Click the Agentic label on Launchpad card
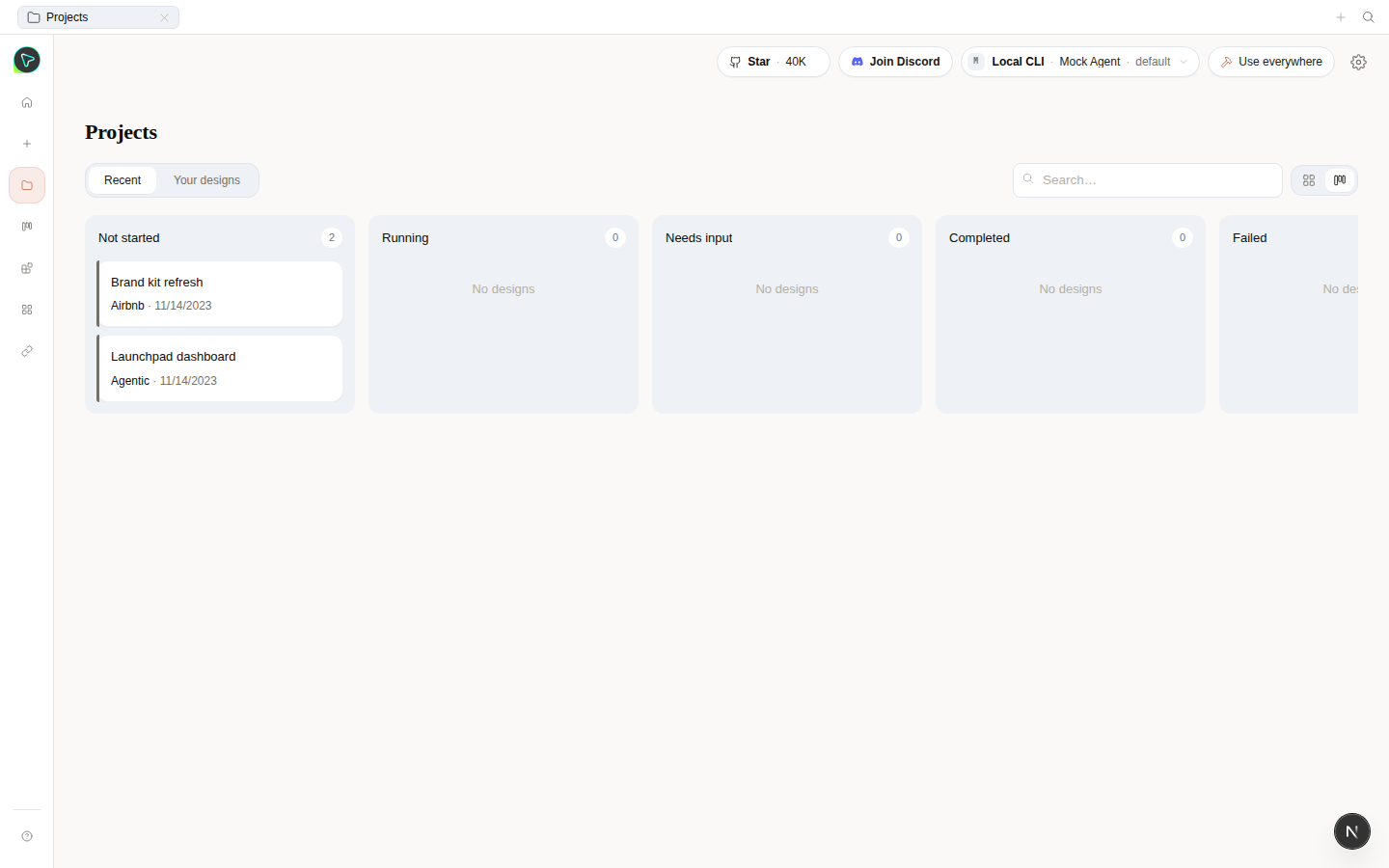 (x=130, y=381)
